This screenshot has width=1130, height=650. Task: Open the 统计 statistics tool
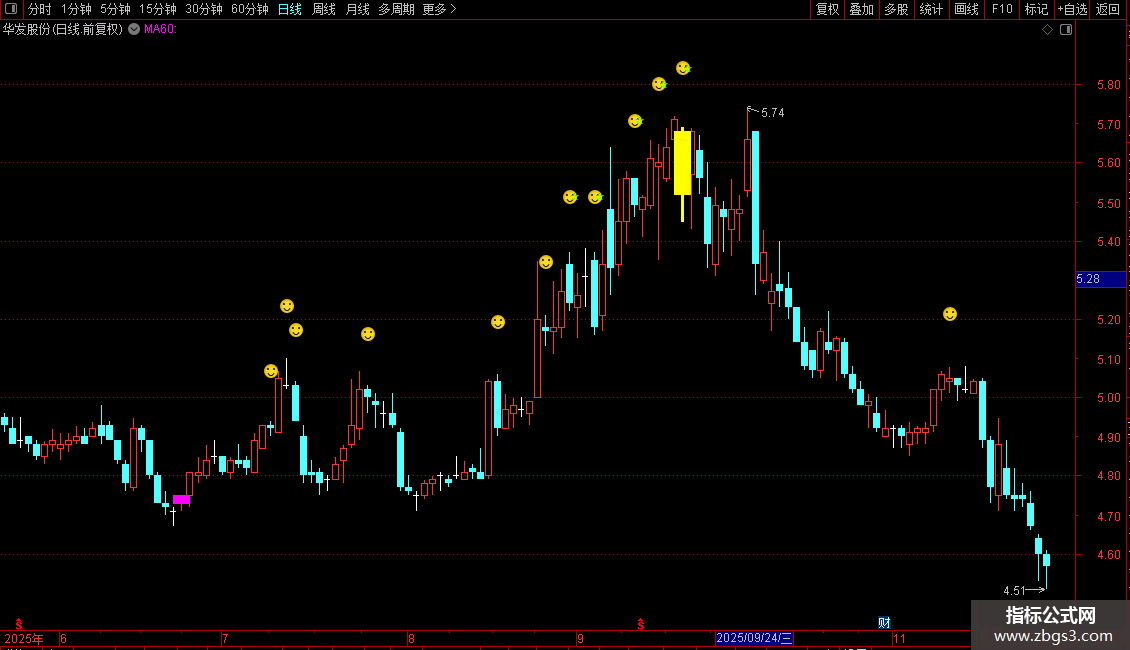point(931,9)
